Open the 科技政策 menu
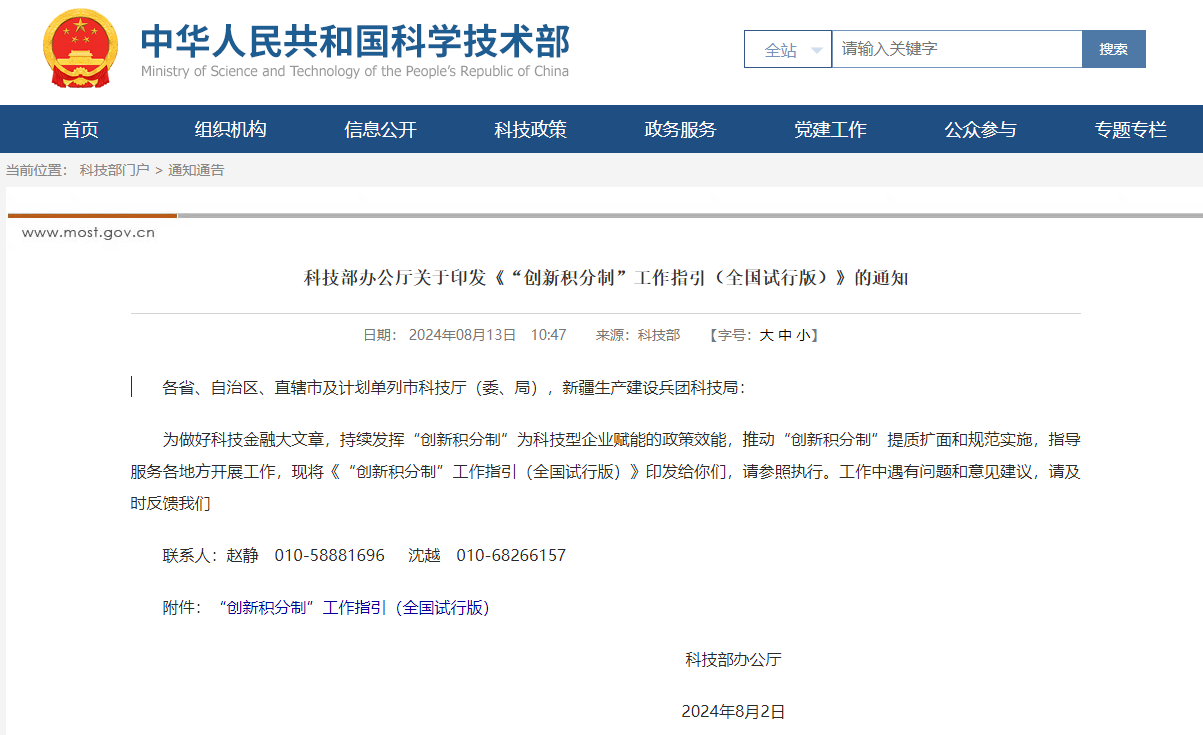 (531, 129)
